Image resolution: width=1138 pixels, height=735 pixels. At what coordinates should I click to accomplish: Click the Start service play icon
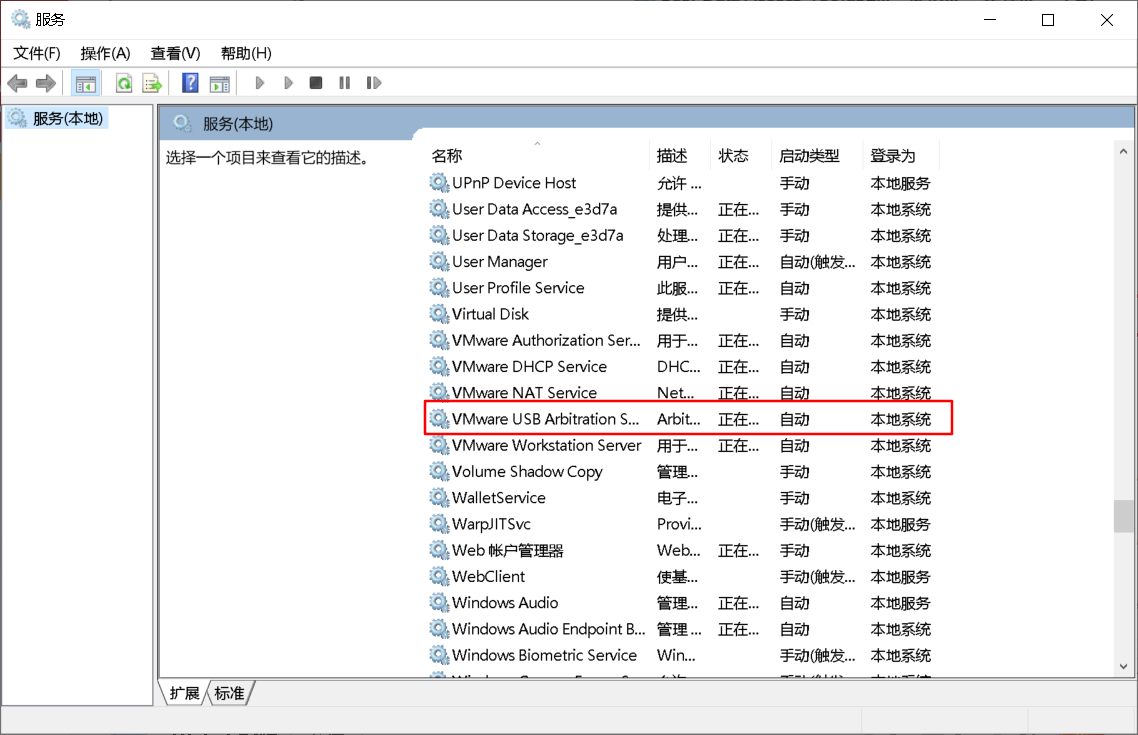(x=260, y=83)
